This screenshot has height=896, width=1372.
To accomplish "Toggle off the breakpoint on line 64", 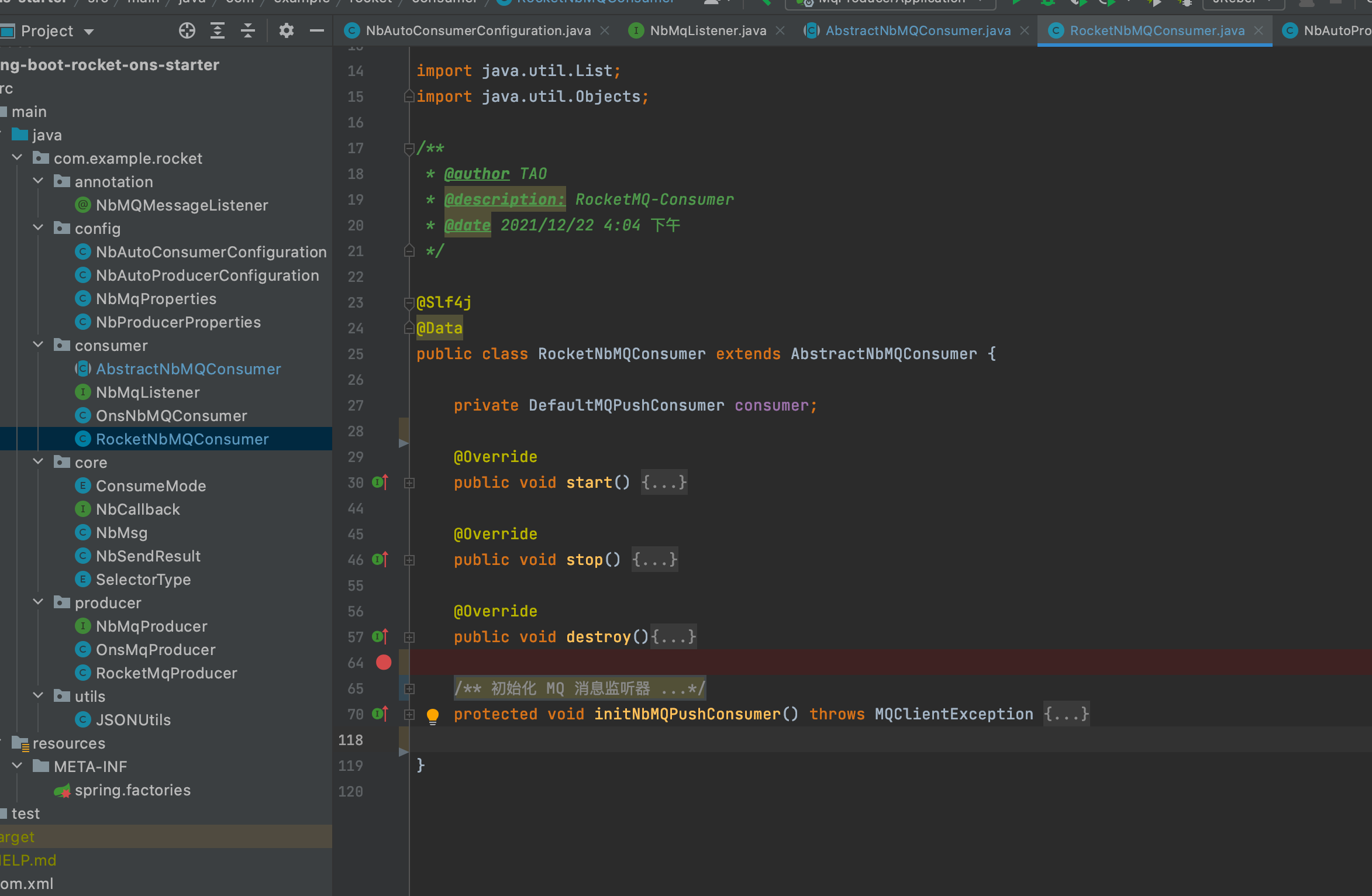I will [384, 662].
